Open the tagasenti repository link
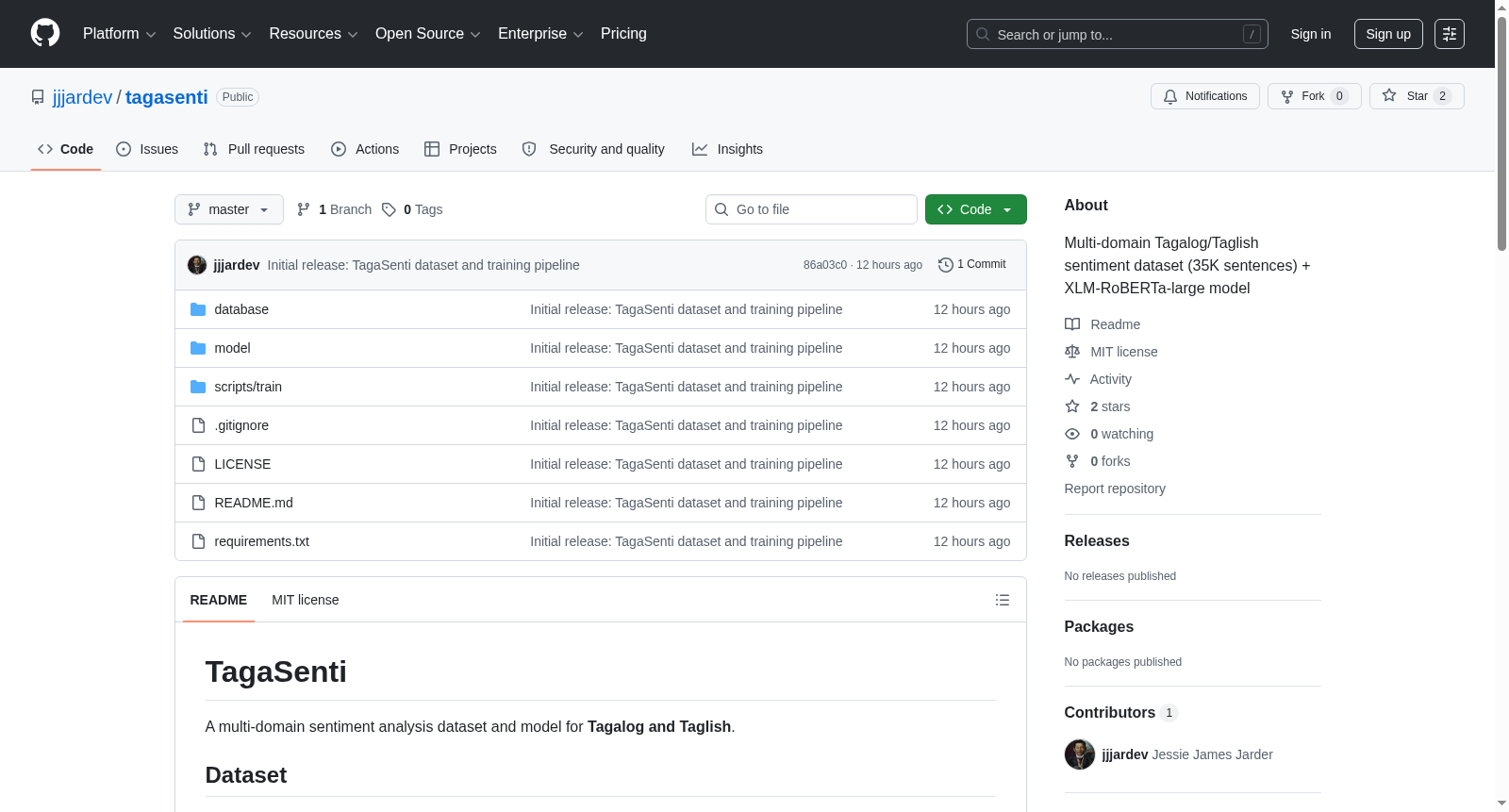The height and width of the screenshot is (812, 1509). [166, 97]
